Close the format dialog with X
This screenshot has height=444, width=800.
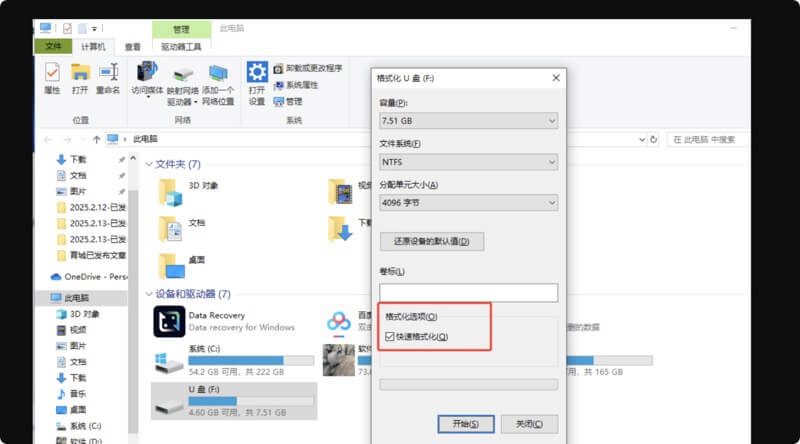point(556,78)
